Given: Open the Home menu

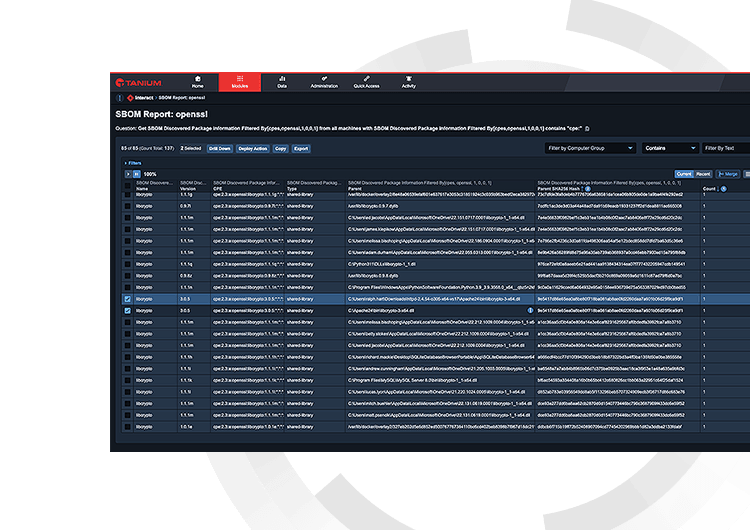Looking at the screenshot, I should [x=198, y=82].
